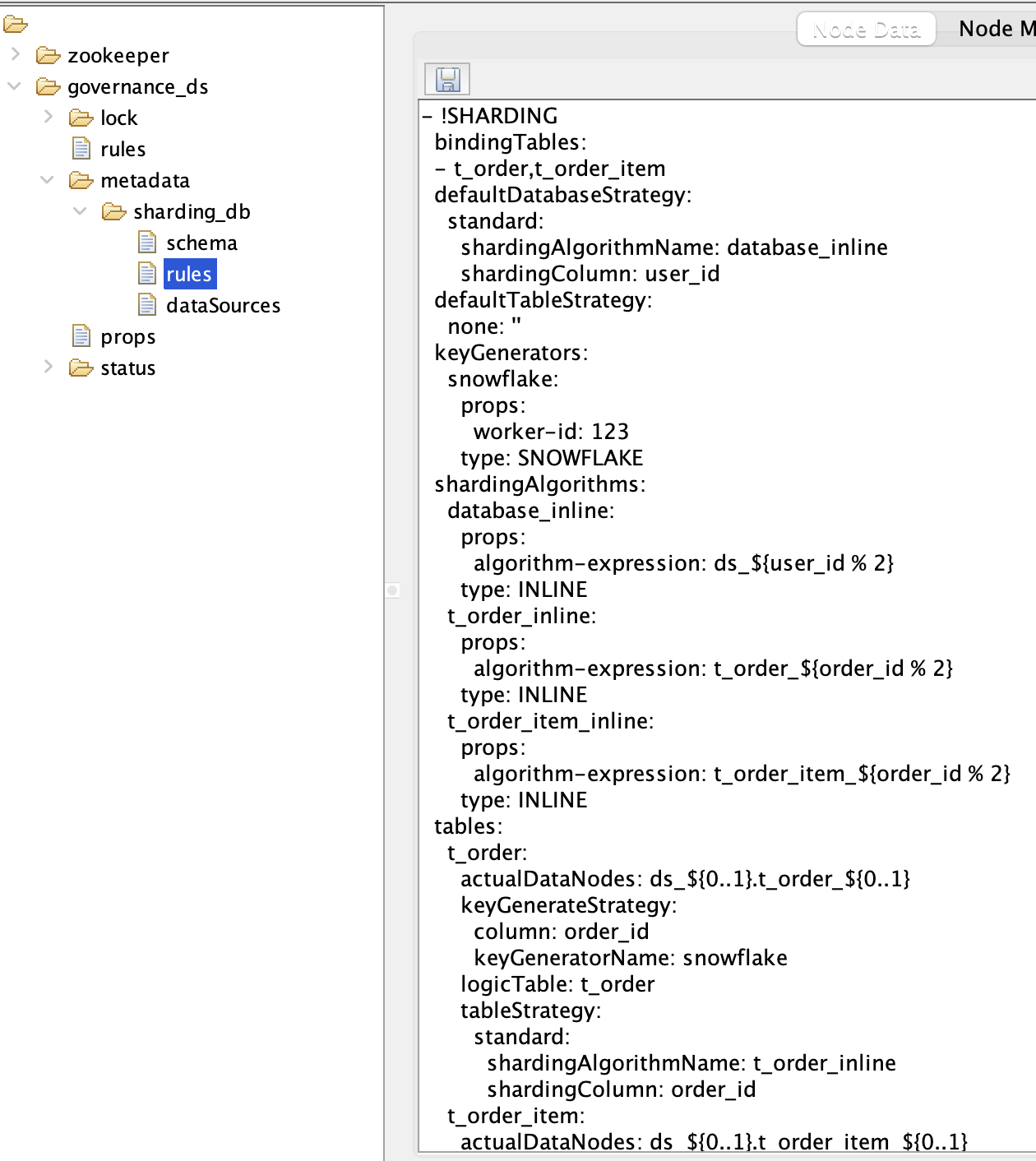Switch to the Node Data tab

coord(865,28)
